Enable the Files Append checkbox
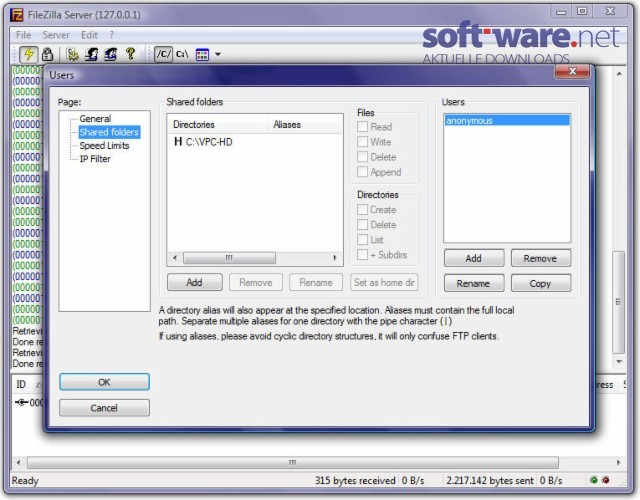The height and width of the screenshot is (500, 640). [362, 172]
